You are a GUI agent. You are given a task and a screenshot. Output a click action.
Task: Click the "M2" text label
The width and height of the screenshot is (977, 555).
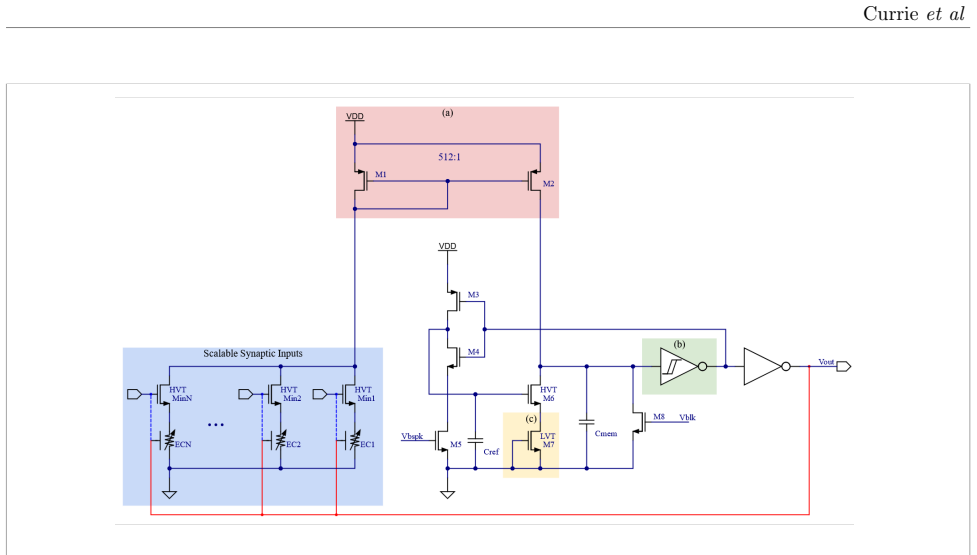tap(548, 184)
